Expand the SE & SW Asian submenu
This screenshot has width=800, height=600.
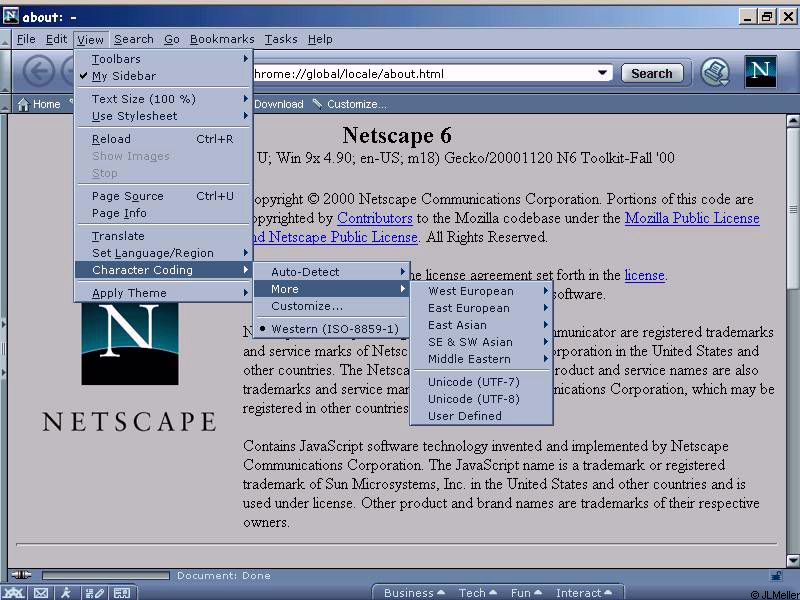482,342
